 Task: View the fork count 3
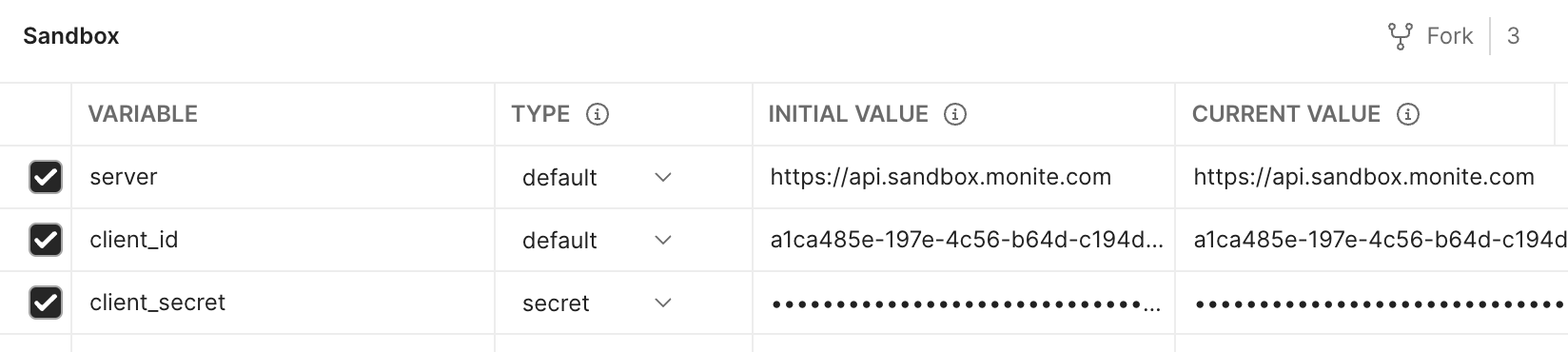pyautogui.click(x=1513, y=36)
